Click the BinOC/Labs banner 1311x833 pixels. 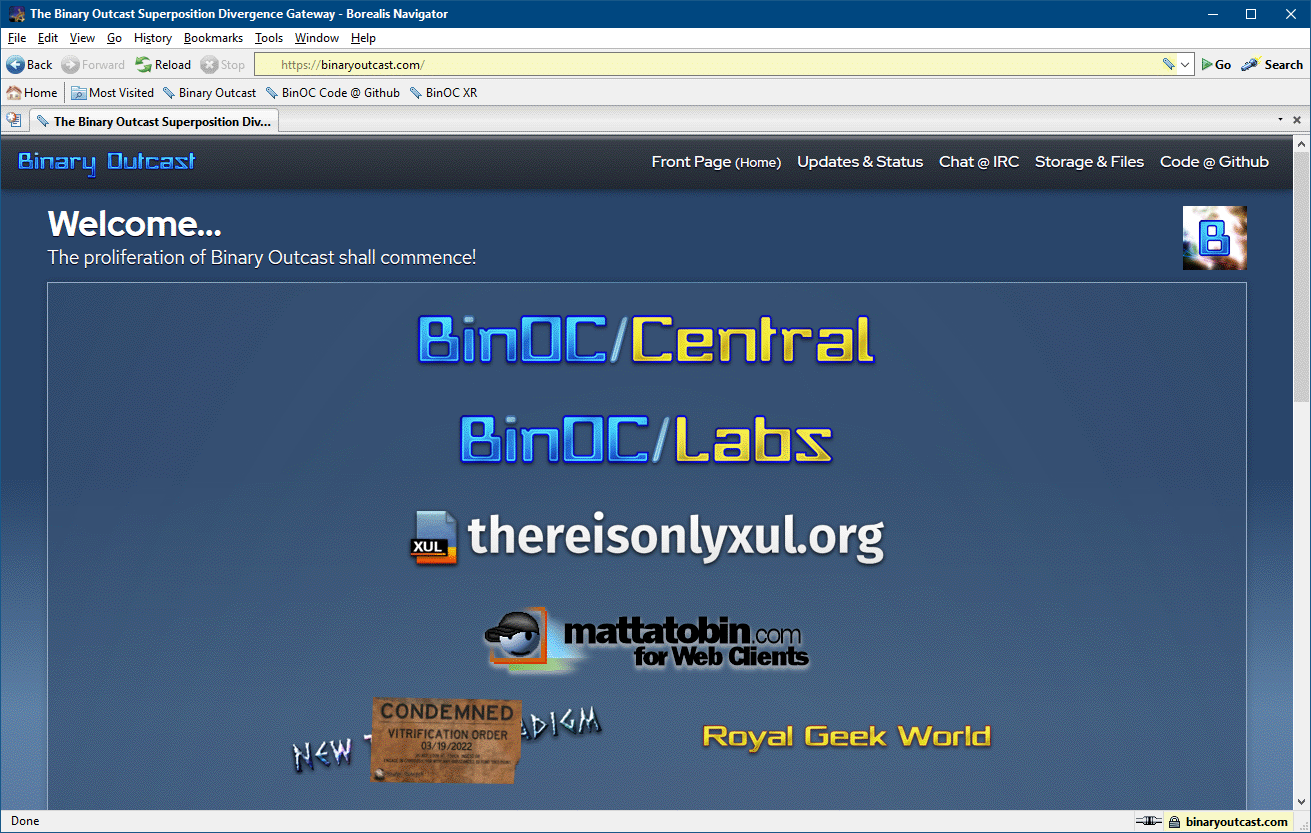[646, 439]
